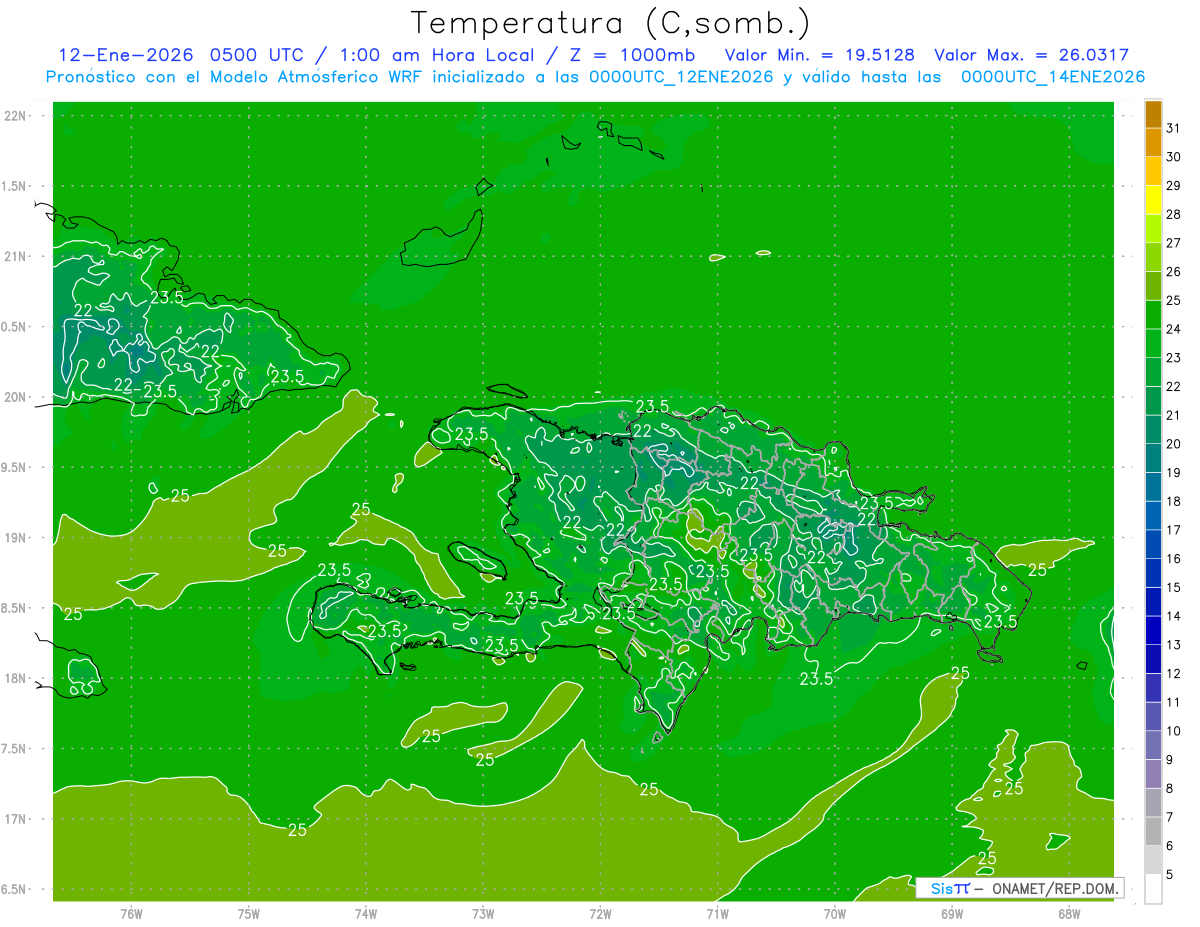Click the dark orange band above legend value 31
Image resolution: width=1200 pixels, height=927 pixels.
[1153, 113]
